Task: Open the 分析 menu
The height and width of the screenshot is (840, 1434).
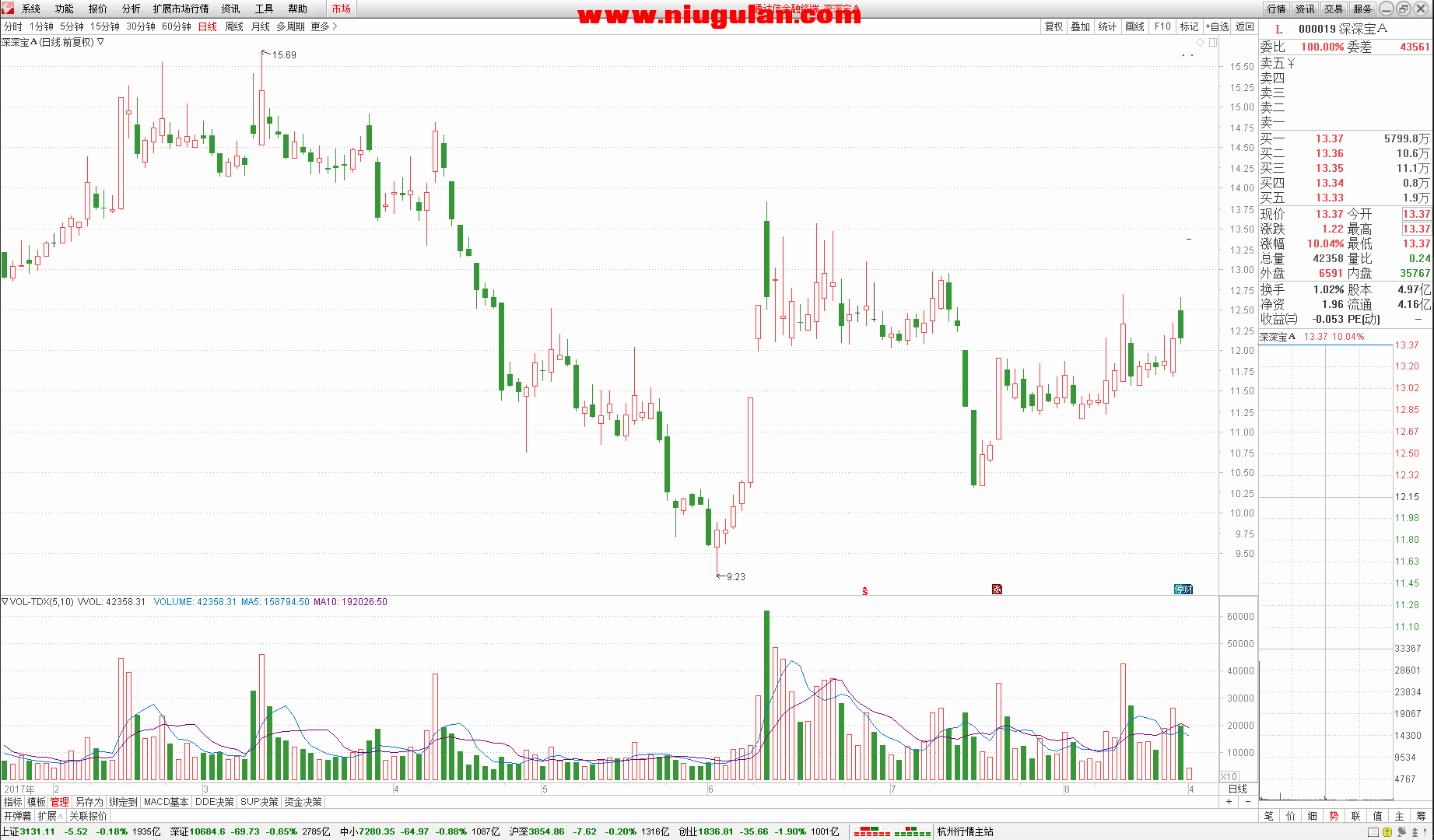Action: coord(131,9)
